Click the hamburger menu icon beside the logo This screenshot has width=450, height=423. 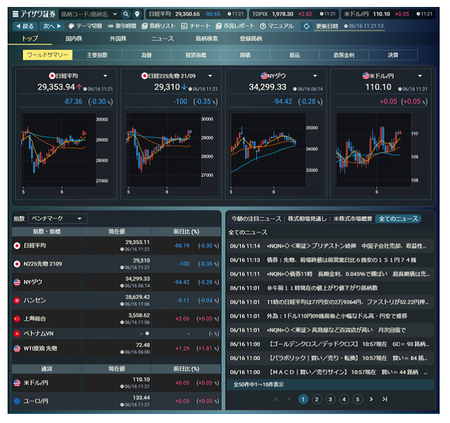pos(15,14)
